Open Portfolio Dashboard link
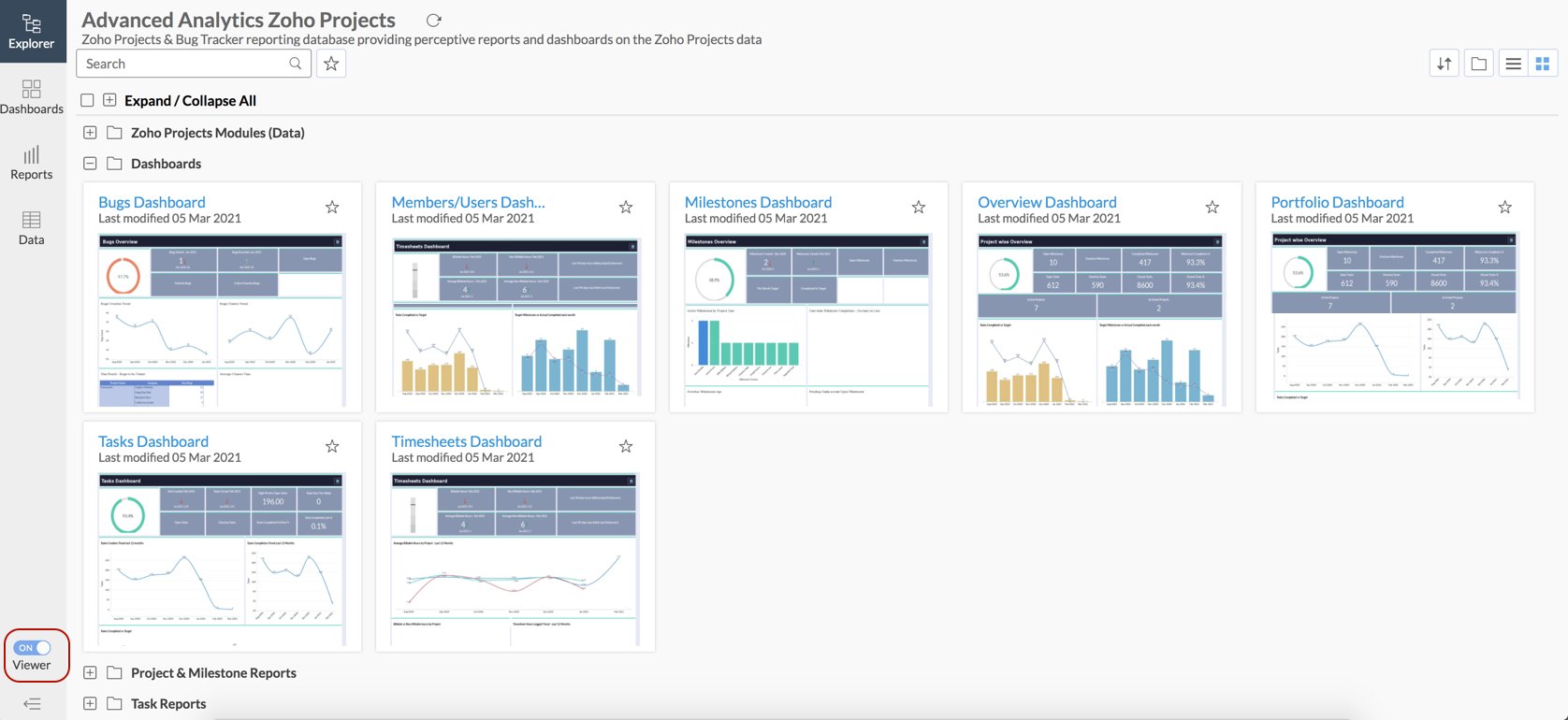The height and width of the screenshot is (720, 1568). [x=1337, y=202]
